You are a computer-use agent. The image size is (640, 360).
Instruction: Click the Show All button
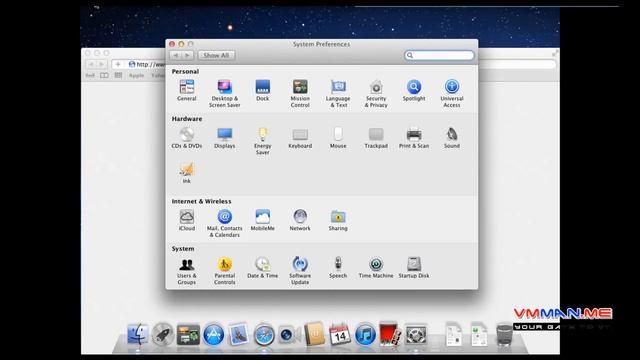coord(216,55)
